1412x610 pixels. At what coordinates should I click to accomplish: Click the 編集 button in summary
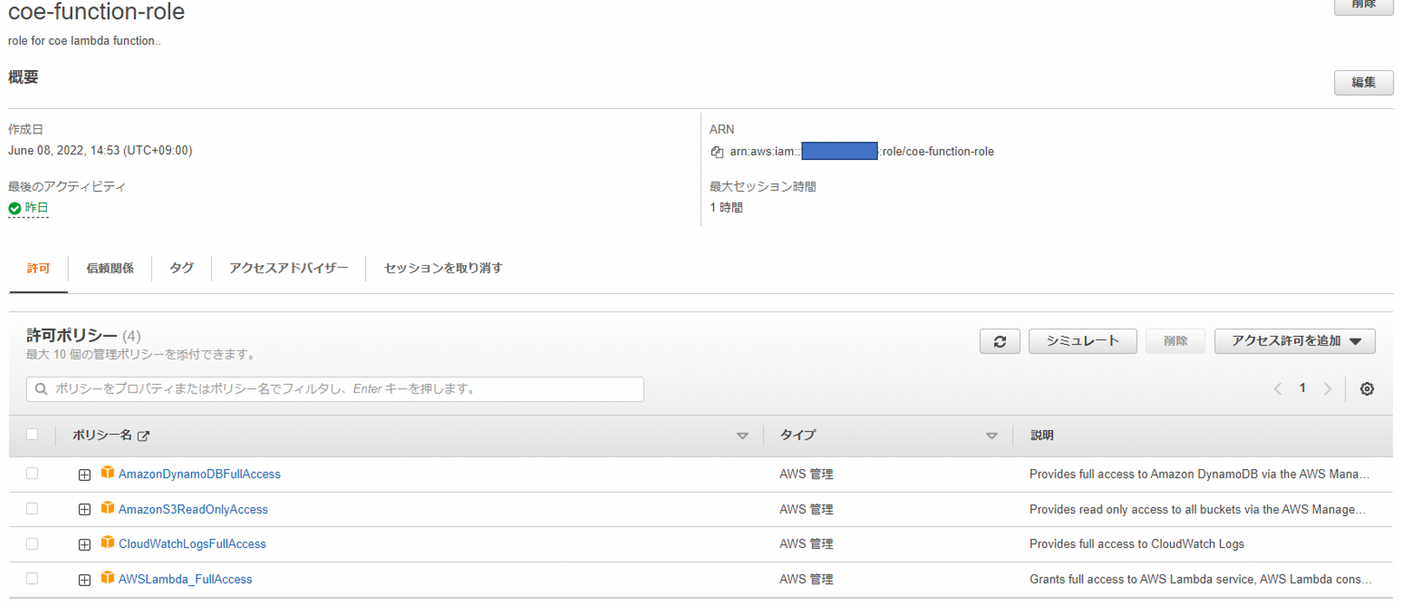point(1363,82)
